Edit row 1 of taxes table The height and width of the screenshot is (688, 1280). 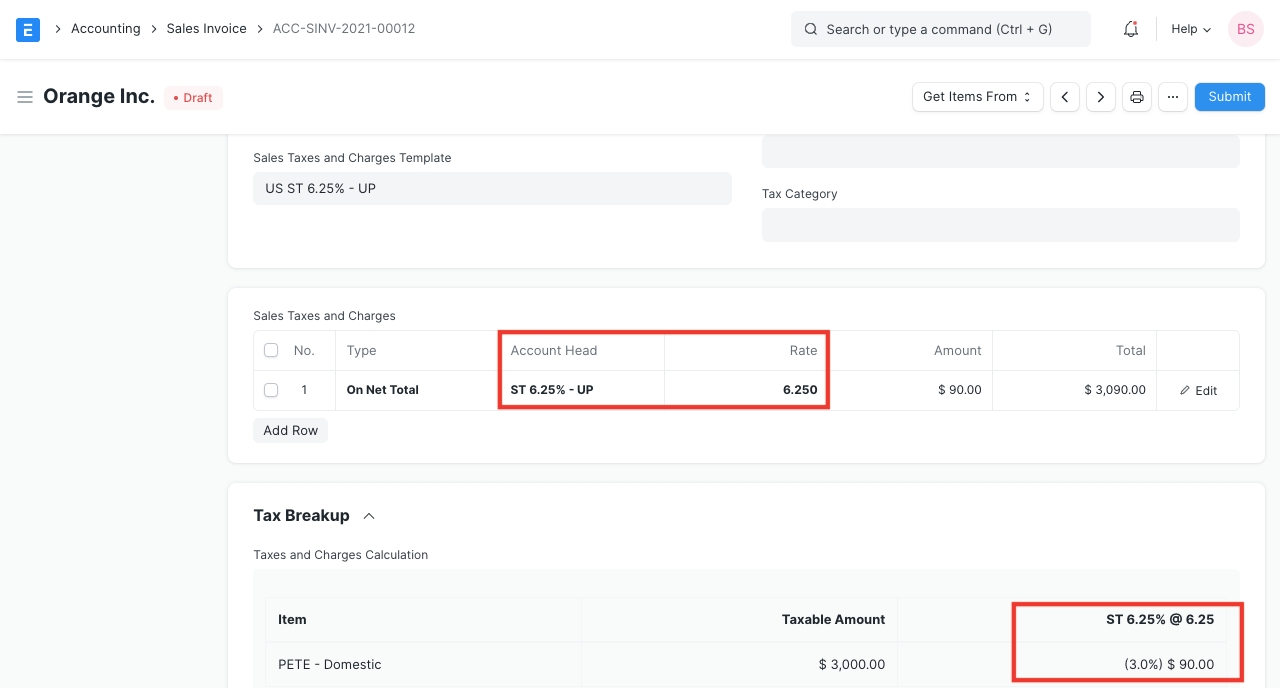click(x=1198, y=390)
